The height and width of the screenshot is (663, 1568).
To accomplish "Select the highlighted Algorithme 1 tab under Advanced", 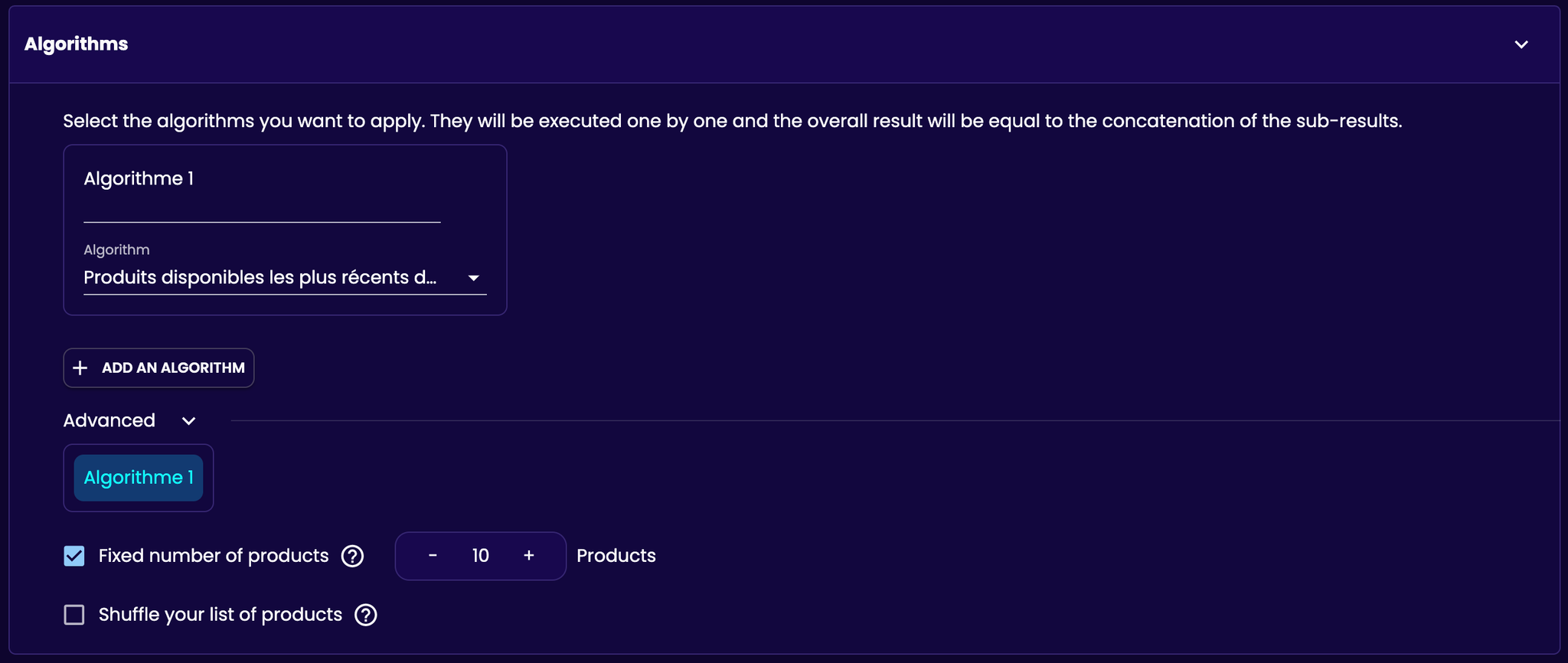I will (139, 478).
